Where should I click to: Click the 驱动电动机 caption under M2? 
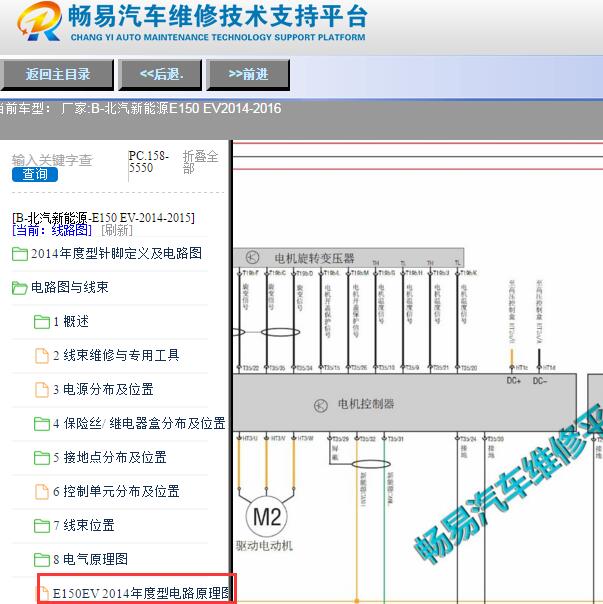[x=264, y=545]
